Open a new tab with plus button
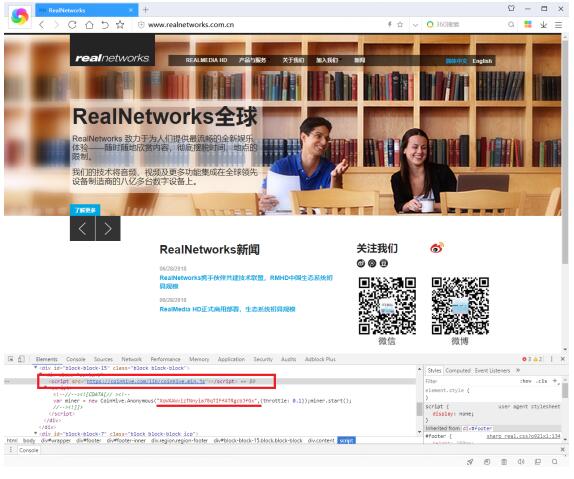 point(145,10)
